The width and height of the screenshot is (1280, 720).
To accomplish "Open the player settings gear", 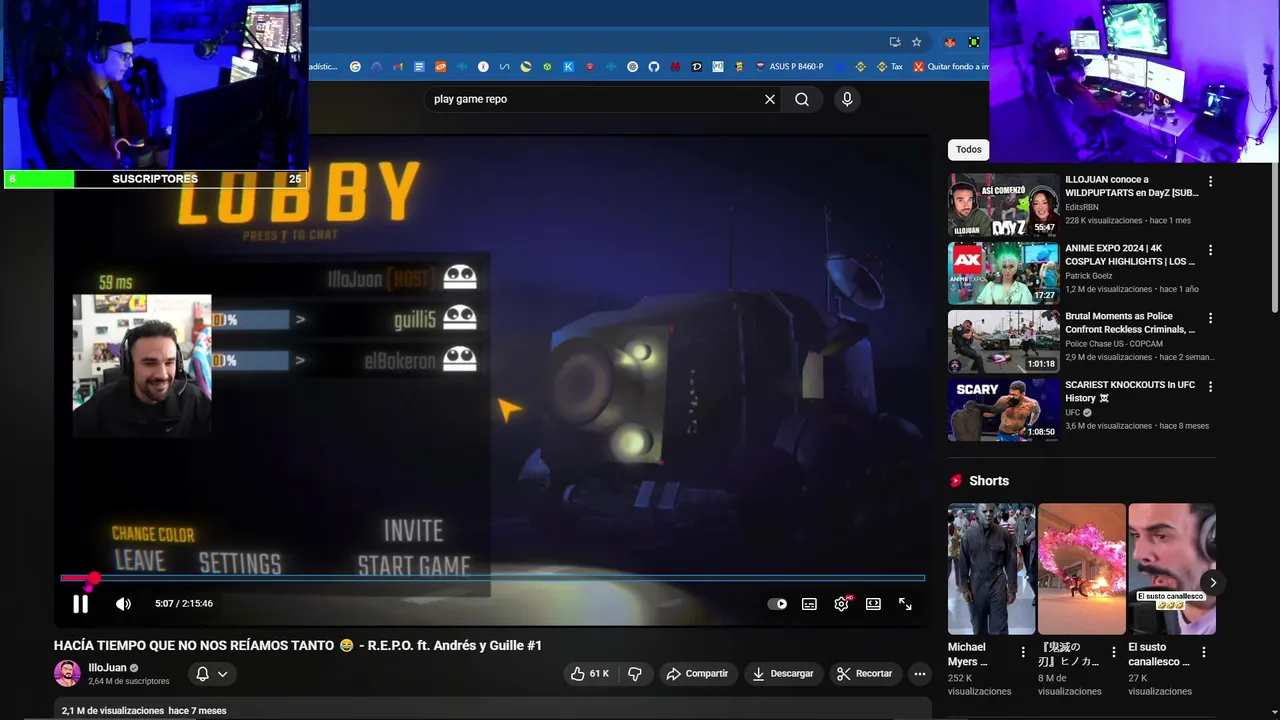I will [x=841, y=604].
